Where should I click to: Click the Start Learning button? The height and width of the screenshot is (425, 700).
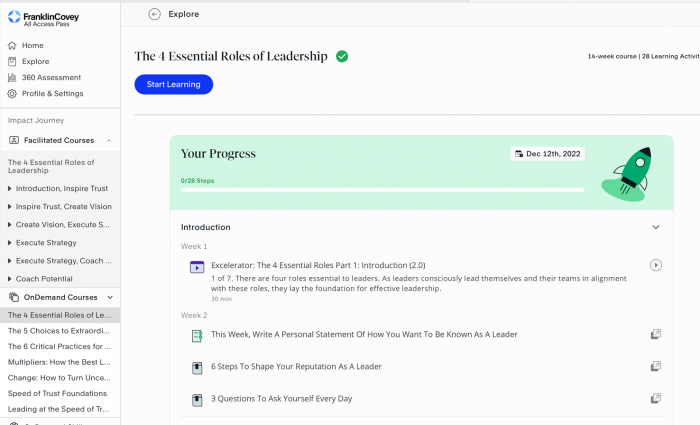tap(173, 84)
